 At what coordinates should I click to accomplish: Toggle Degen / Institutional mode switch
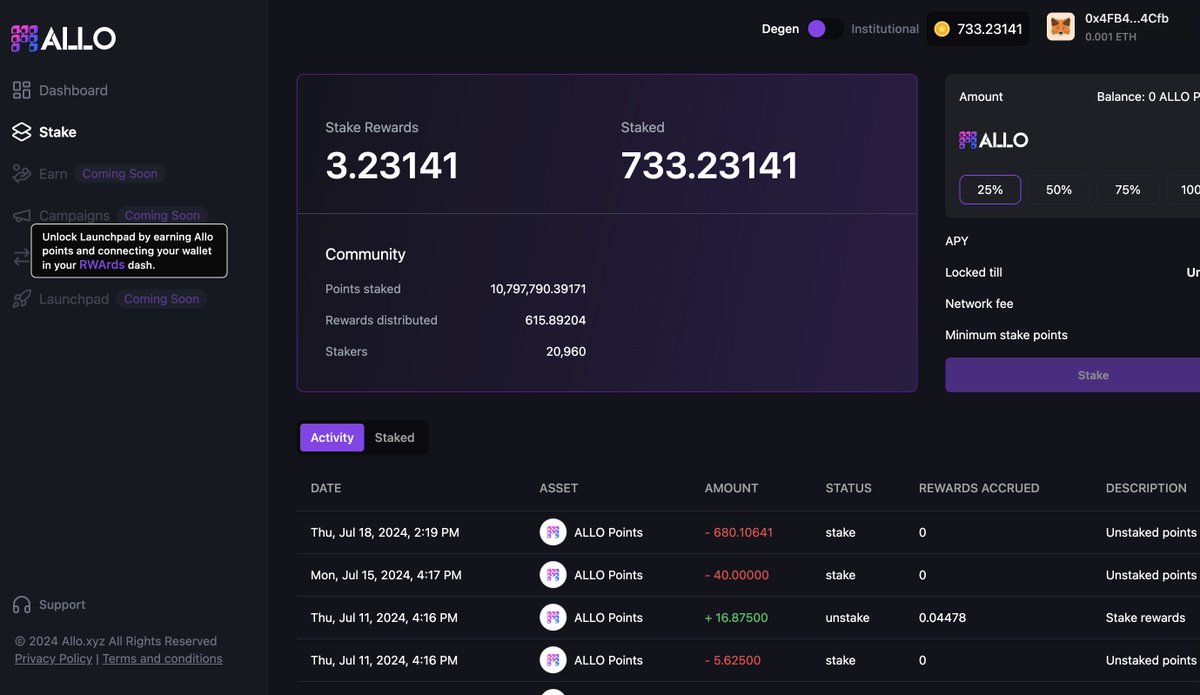tap(824, 29)
